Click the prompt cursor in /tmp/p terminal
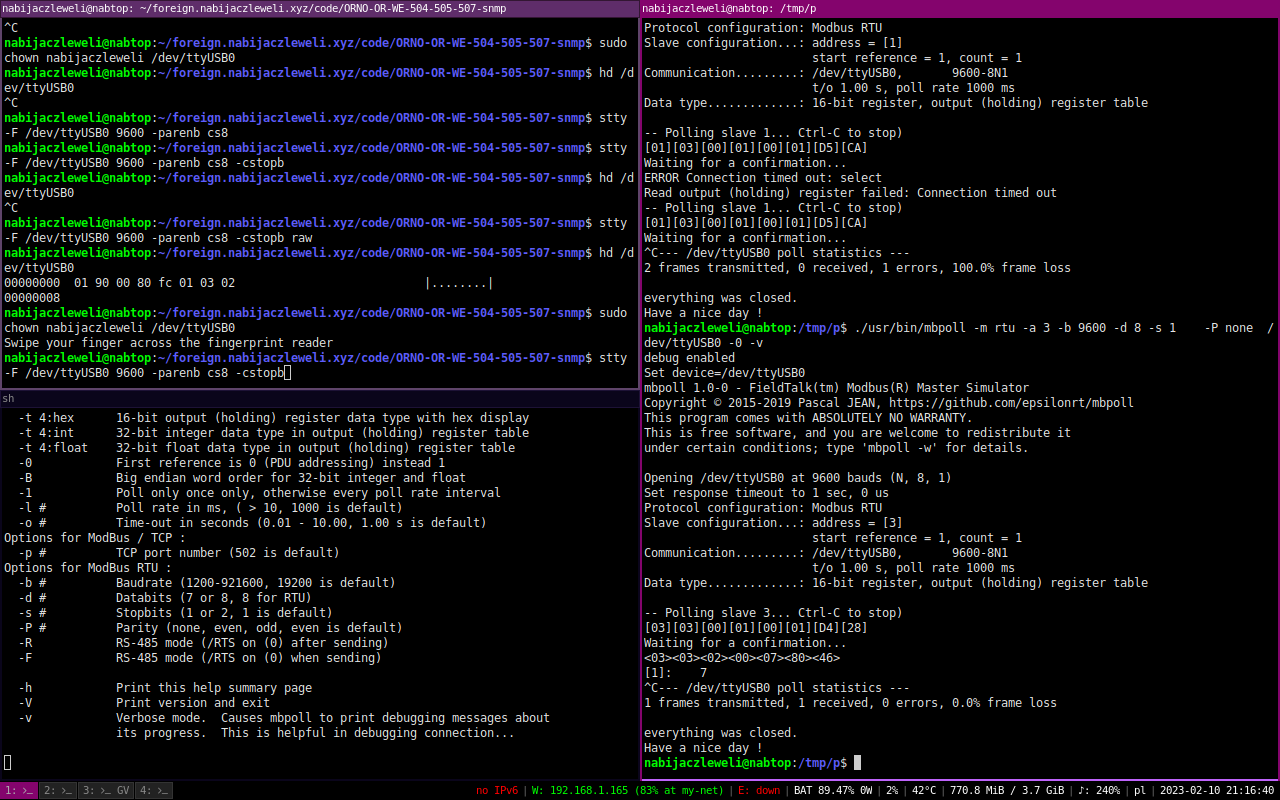Viewport: 1280px width, 800px height. coord(857,763)
